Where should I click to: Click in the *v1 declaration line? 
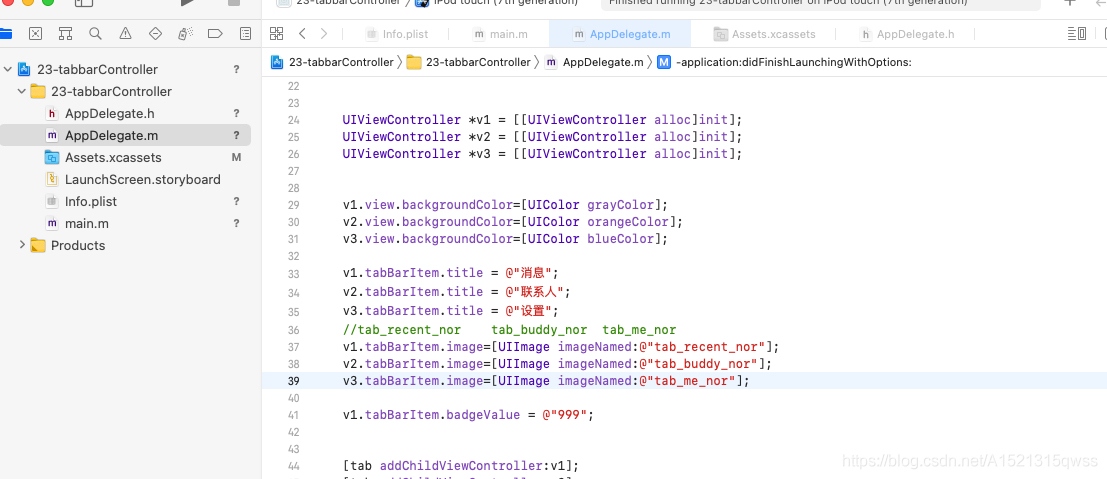tap(542, 119)
